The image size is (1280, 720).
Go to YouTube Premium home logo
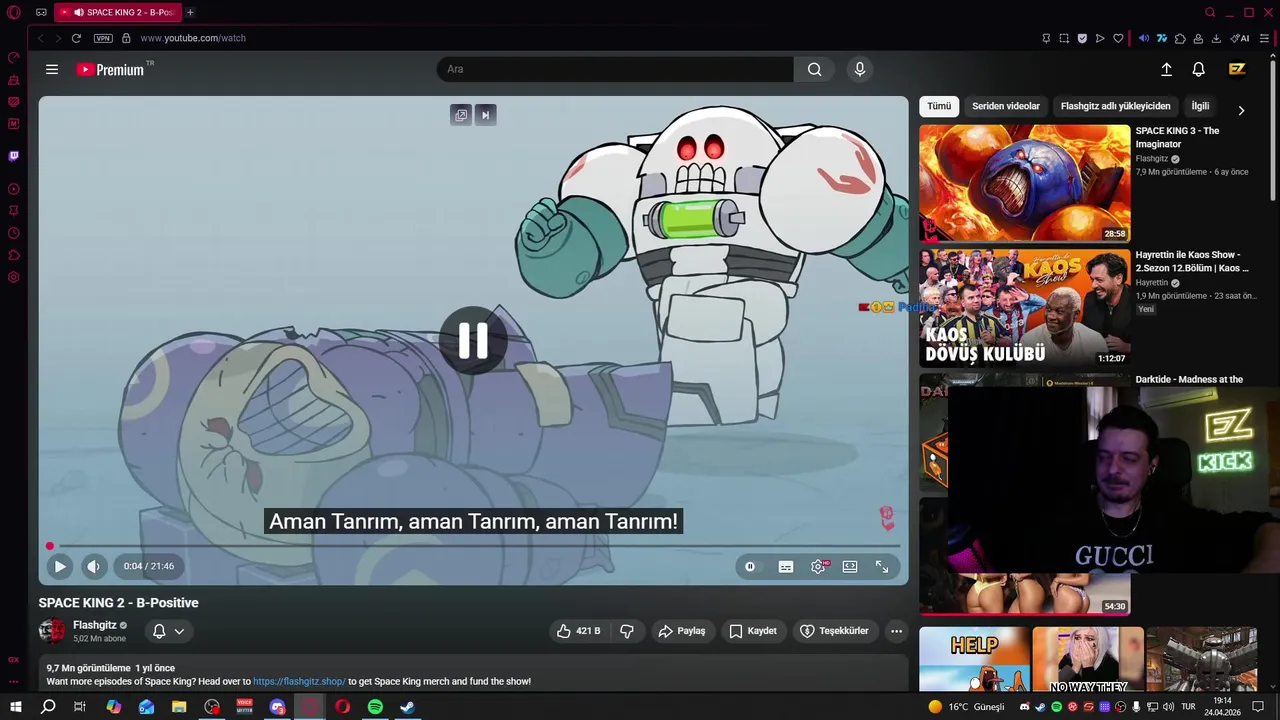coord(112,69)
